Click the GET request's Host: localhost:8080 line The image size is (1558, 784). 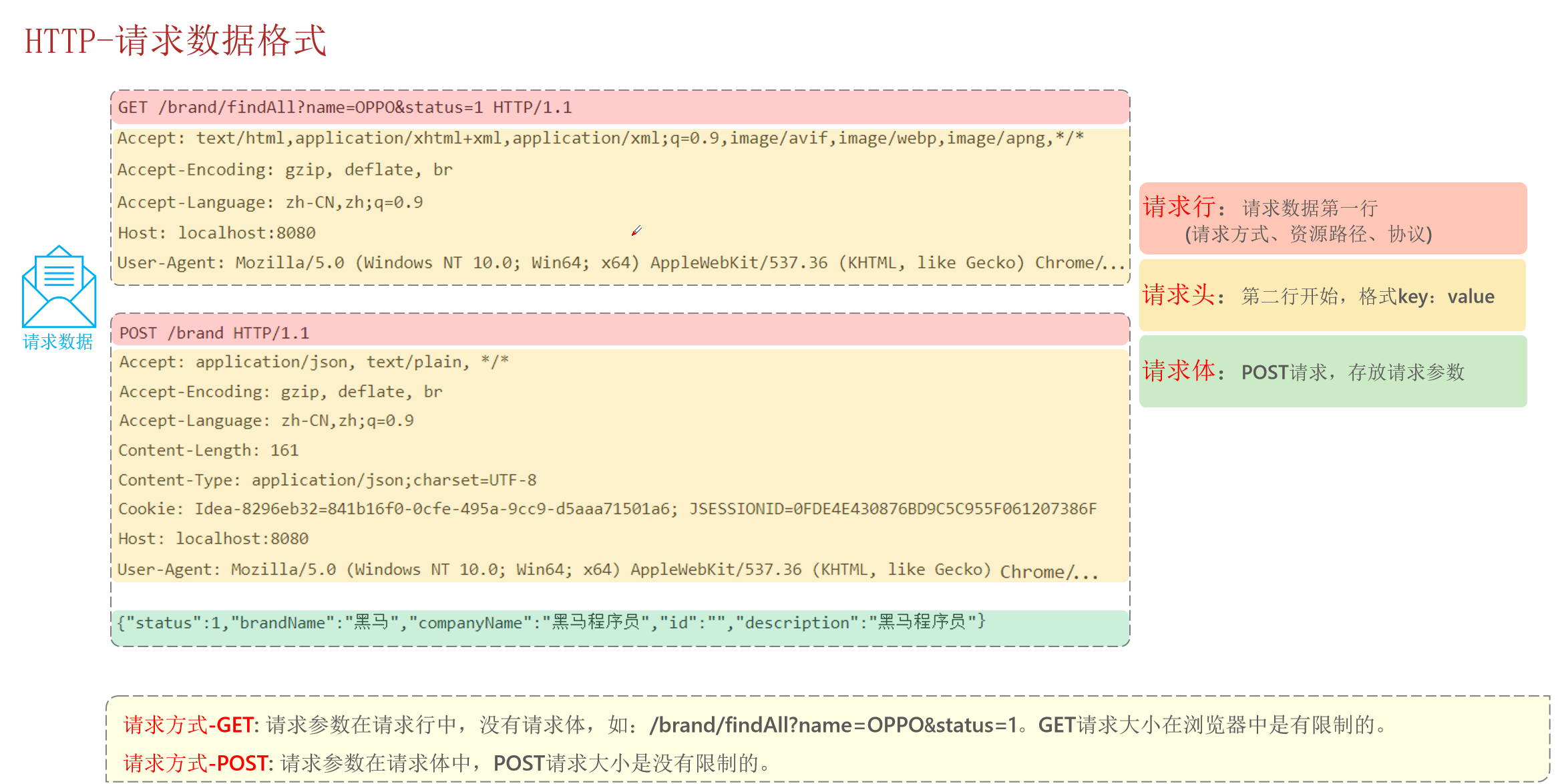[x=216, y=233]
